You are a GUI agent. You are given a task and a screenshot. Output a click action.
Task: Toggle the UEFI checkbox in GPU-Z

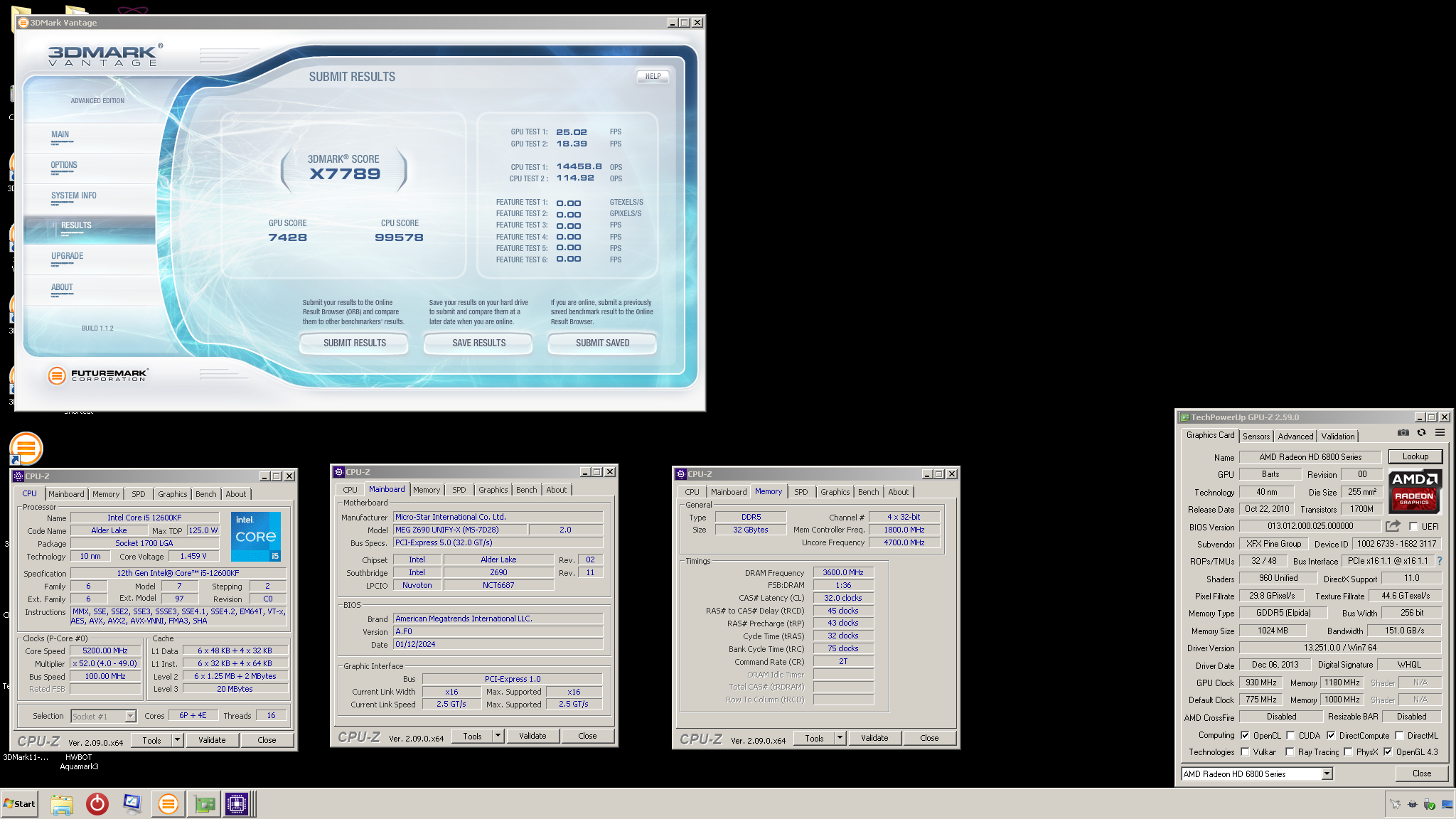[1413, 527]
